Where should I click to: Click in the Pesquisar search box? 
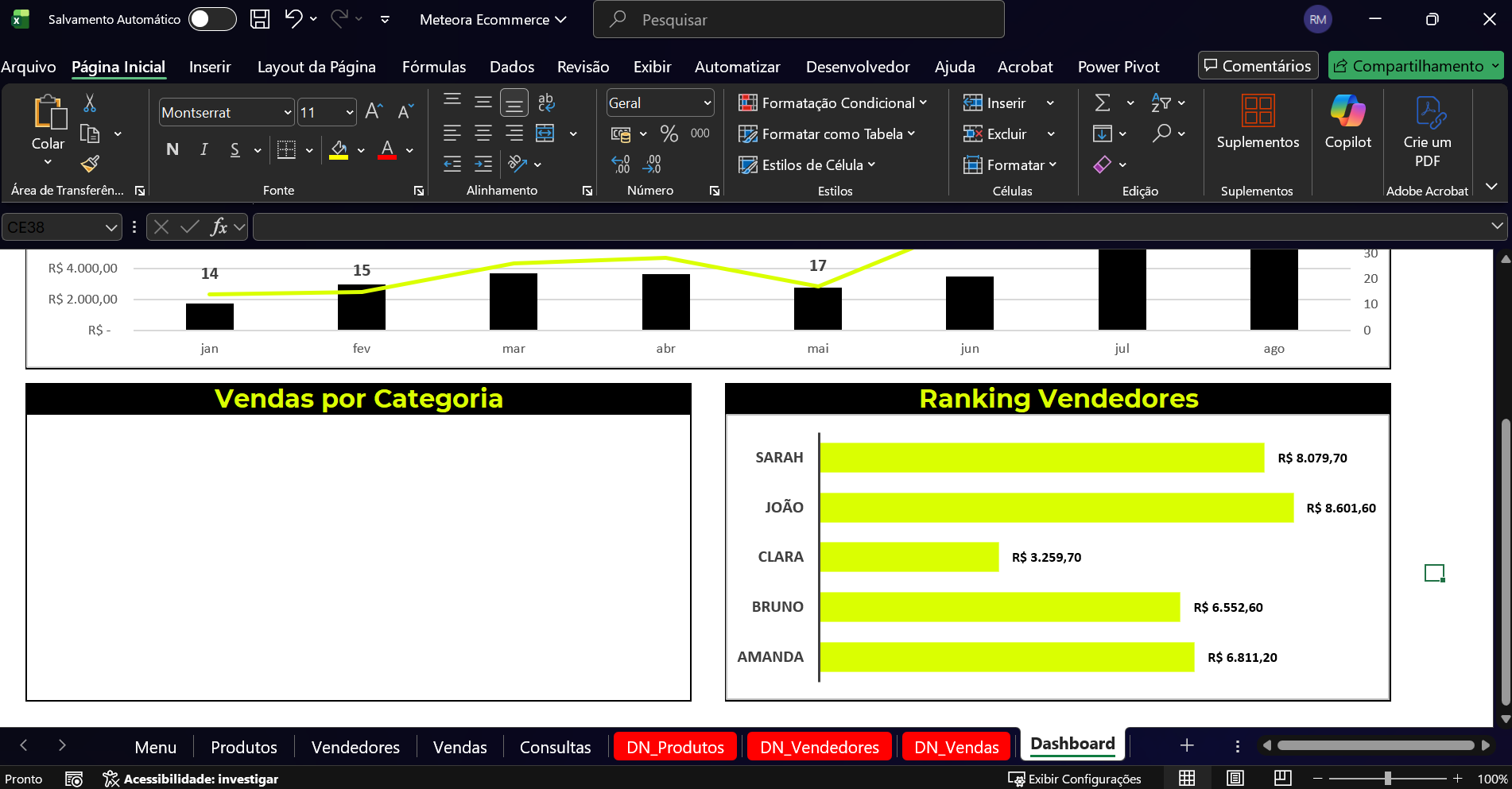coord(798,20)
